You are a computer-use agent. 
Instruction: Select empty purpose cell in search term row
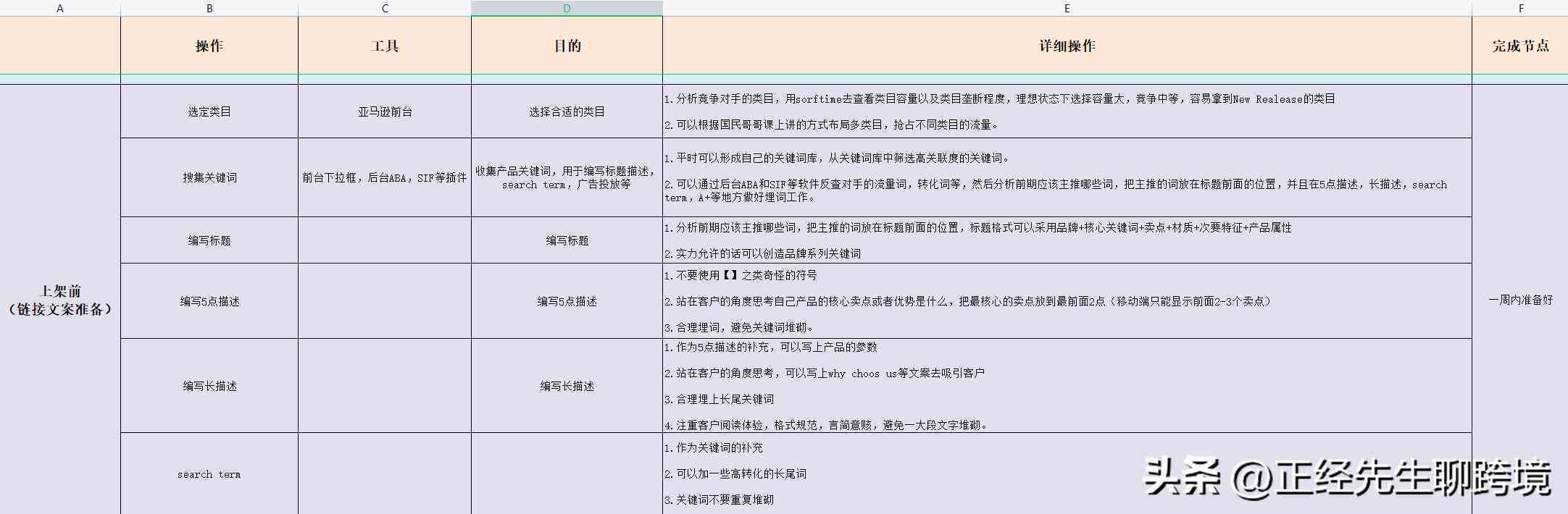click(x=567, y=474)
